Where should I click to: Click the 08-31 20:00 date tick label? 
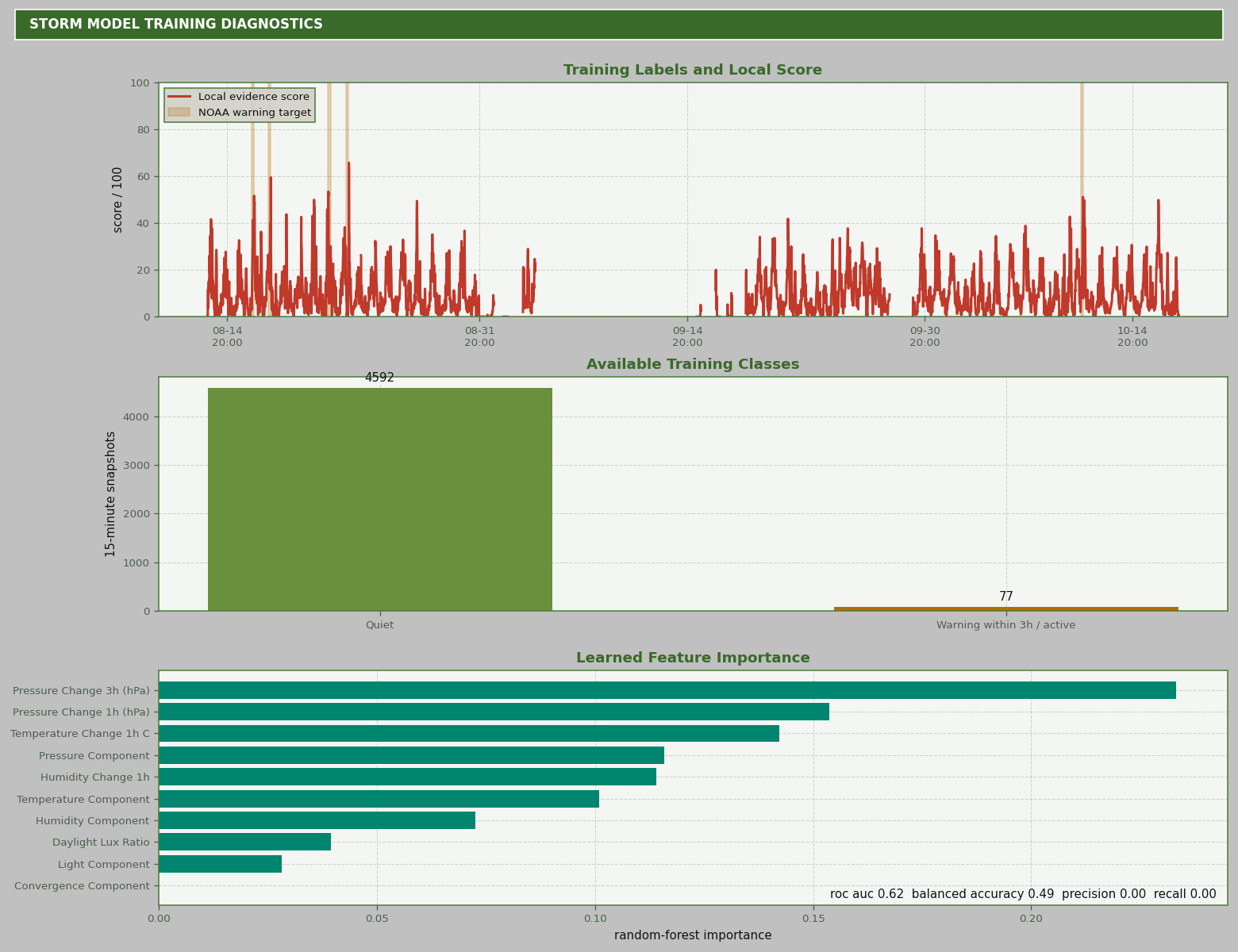click(479, 336)
